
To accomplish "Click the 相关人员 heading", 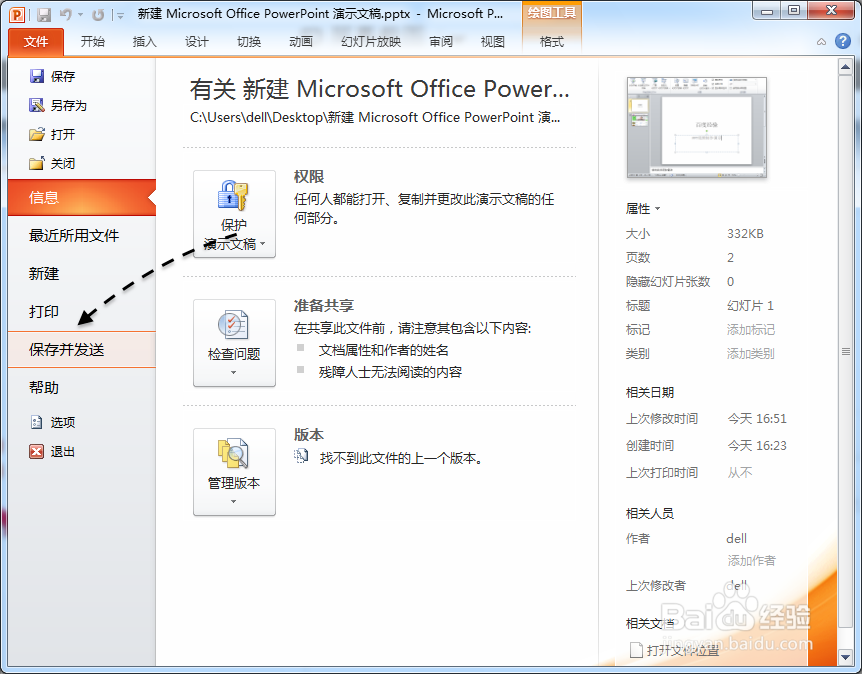I will coord(649,513).
